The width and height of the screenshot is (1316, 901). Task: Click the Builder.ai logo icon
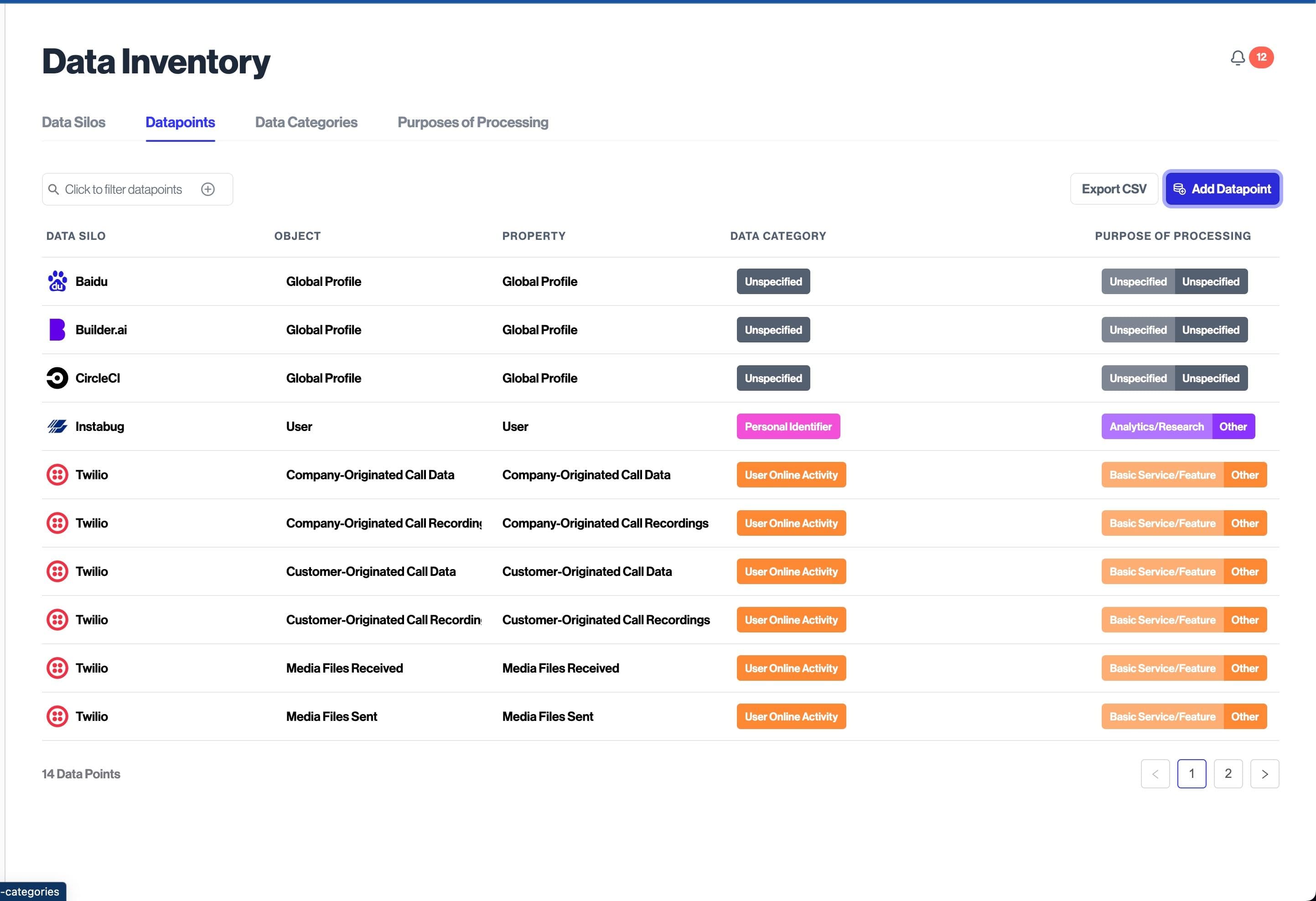pyautogui.click(x=57, y=330)
